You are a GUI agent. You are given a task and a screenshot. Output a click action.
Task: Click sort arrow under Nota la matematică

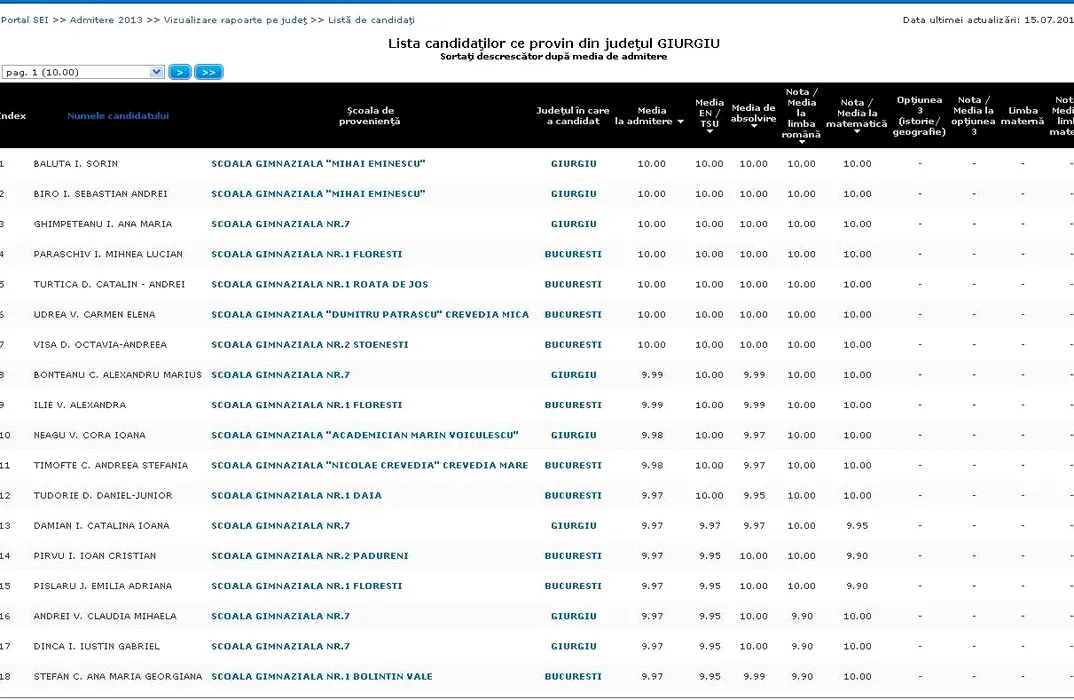857,131
